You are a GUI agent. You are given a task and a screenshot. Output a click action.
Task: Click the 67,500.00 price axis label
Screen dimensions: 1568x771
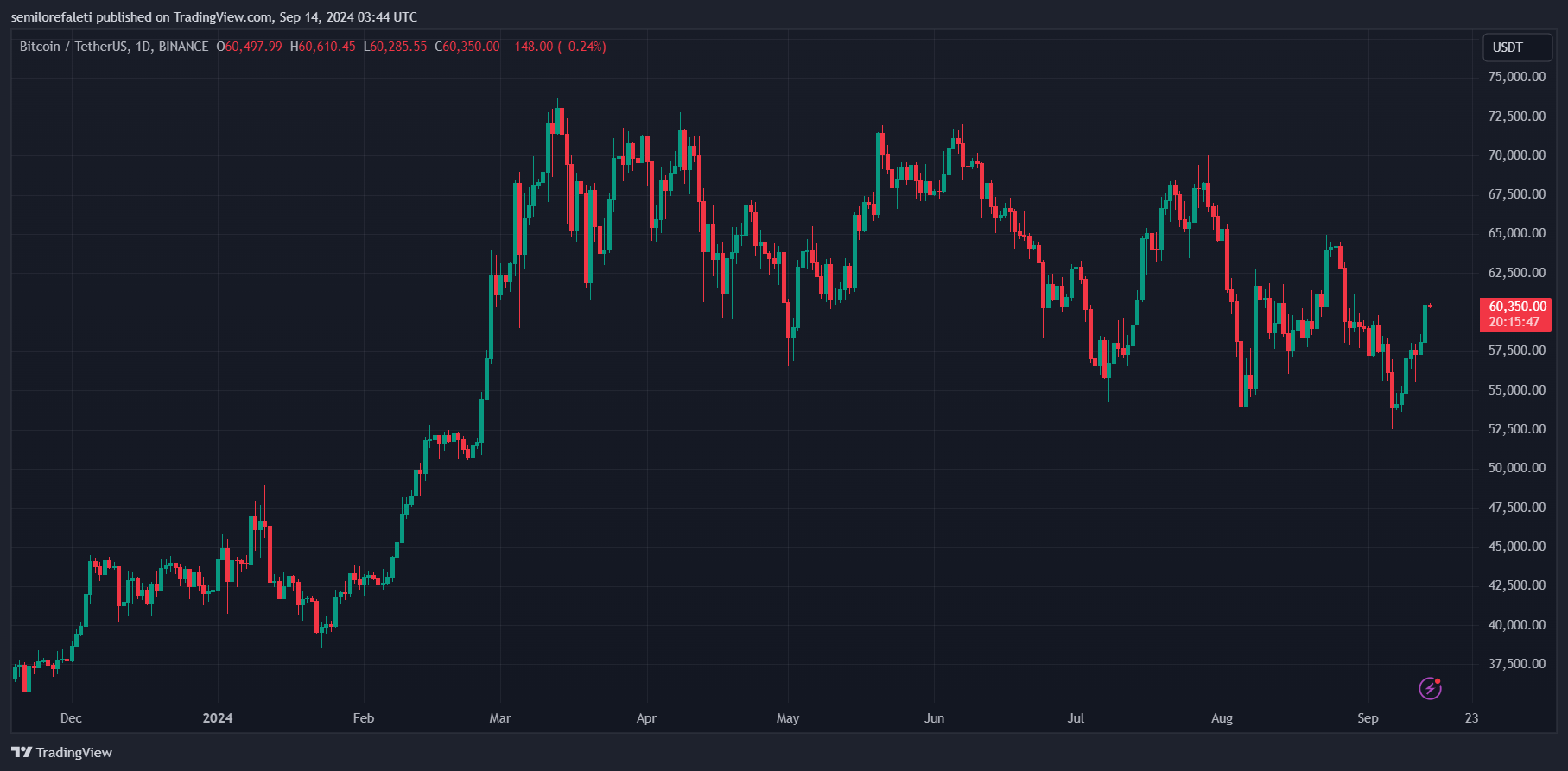[x=1516, y=194]
